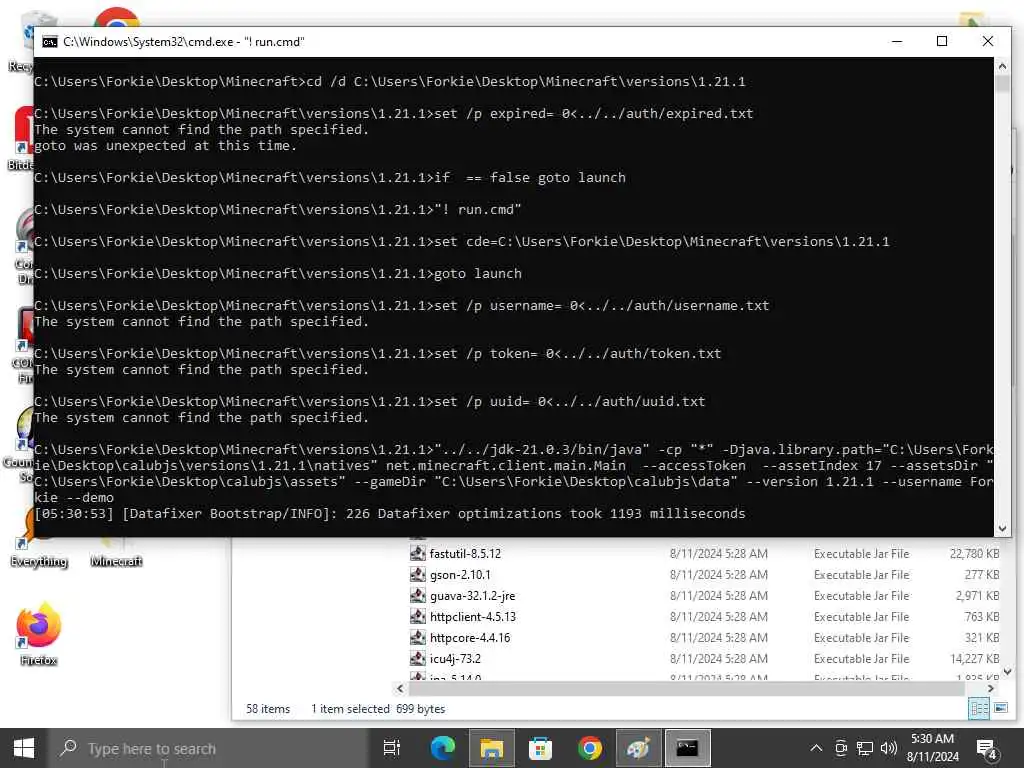Image resolution: width=1024 pixels, height=768 pixels.
Task: Open Task View on the taskbar
Action: pos(392,748)
